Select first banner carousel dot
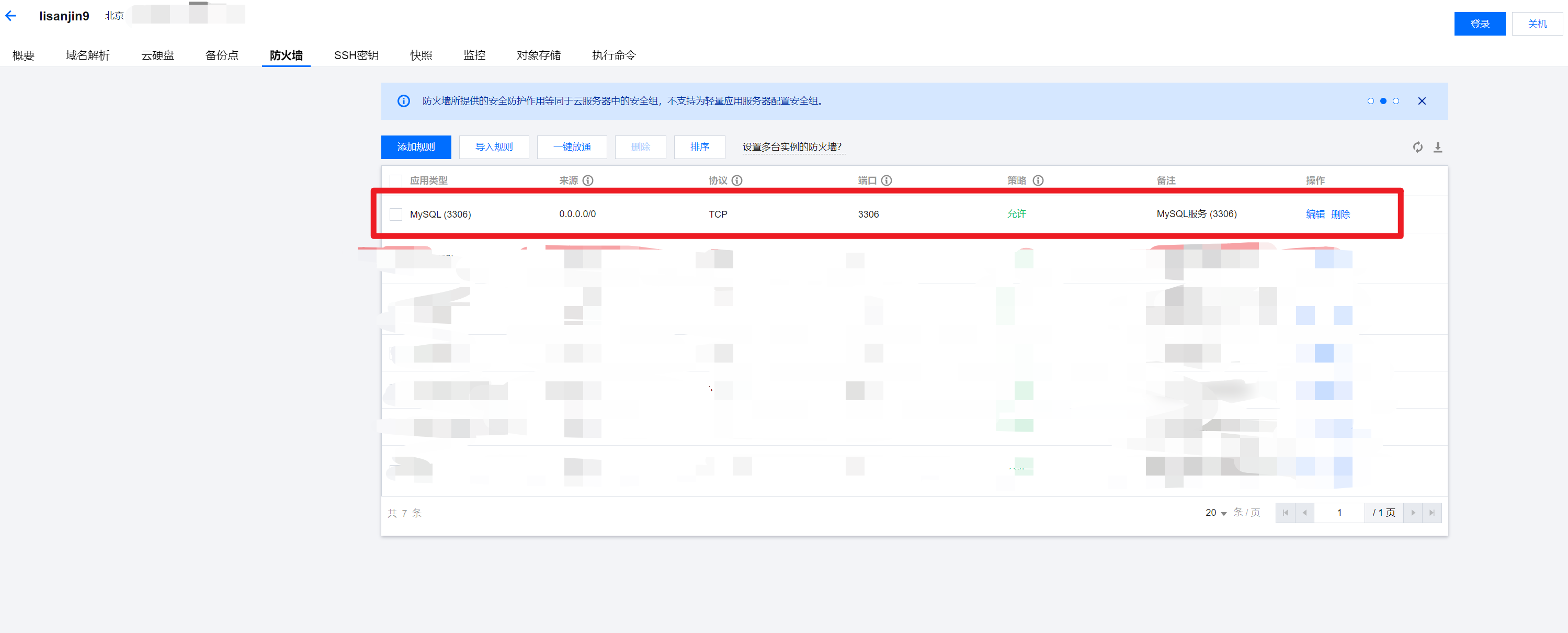This screenshot has height=633, width=1568. 1371,101
